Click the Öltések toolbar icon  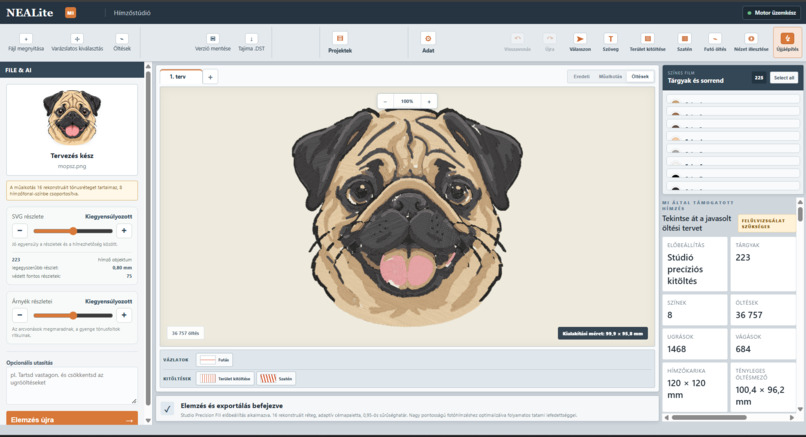click(x=122, y=39)
